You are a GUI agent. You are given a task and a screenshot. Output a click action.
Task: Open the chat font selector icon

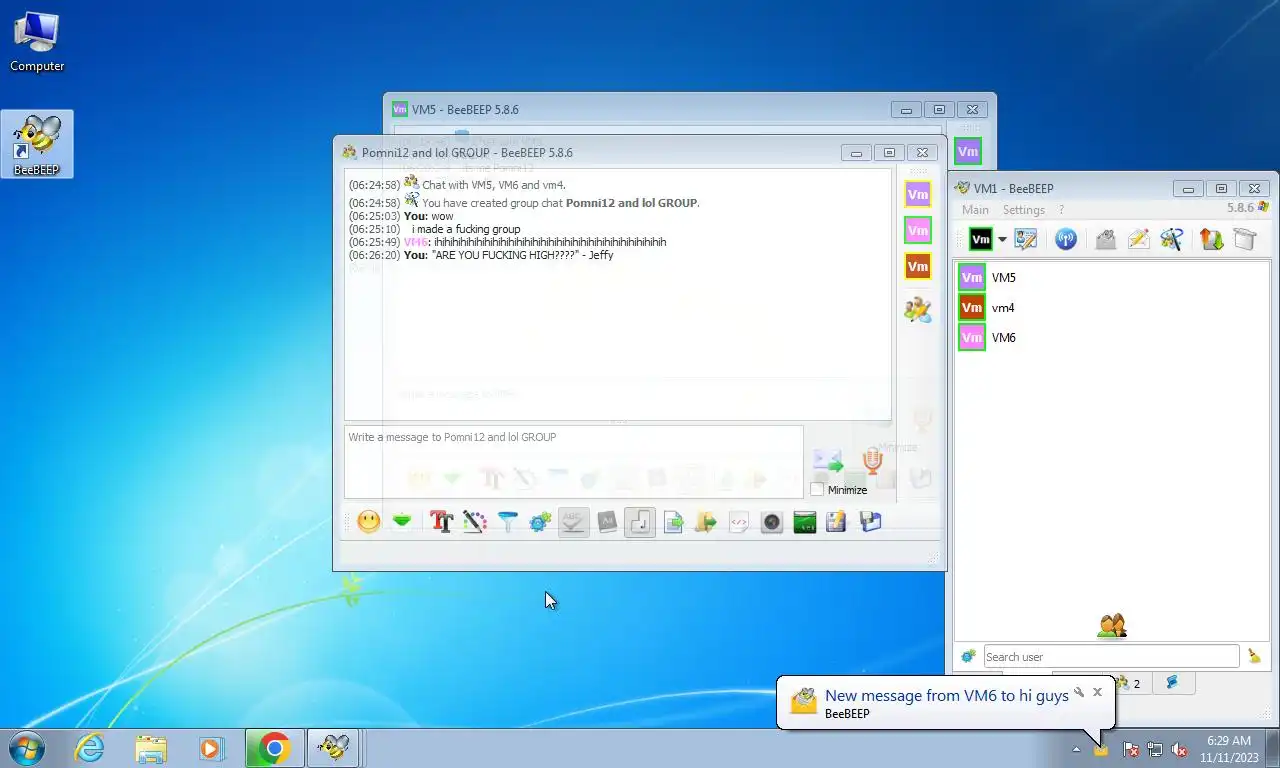click(441, 522)
